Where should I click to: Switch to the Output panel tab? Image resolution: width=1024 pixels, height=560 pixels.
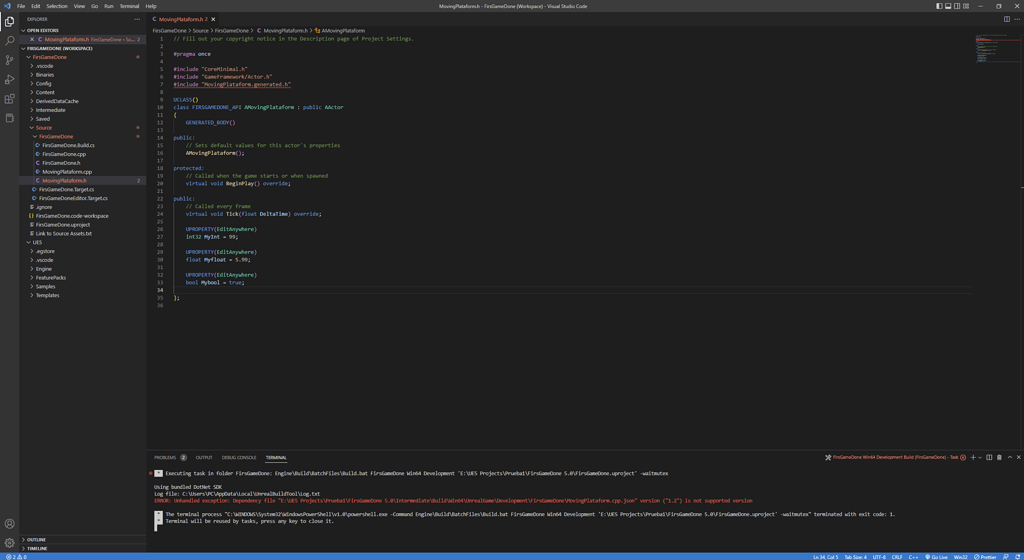(204, 458)
